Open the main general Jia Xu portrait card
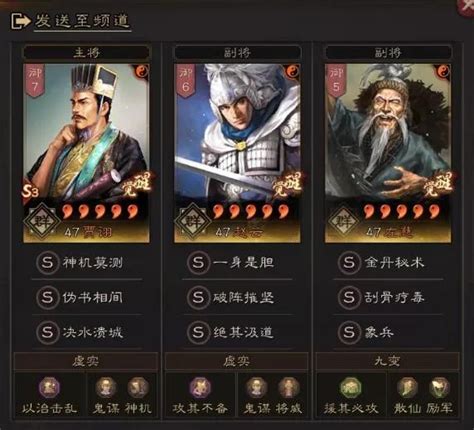474x430 pixels. tap(86, 153)
